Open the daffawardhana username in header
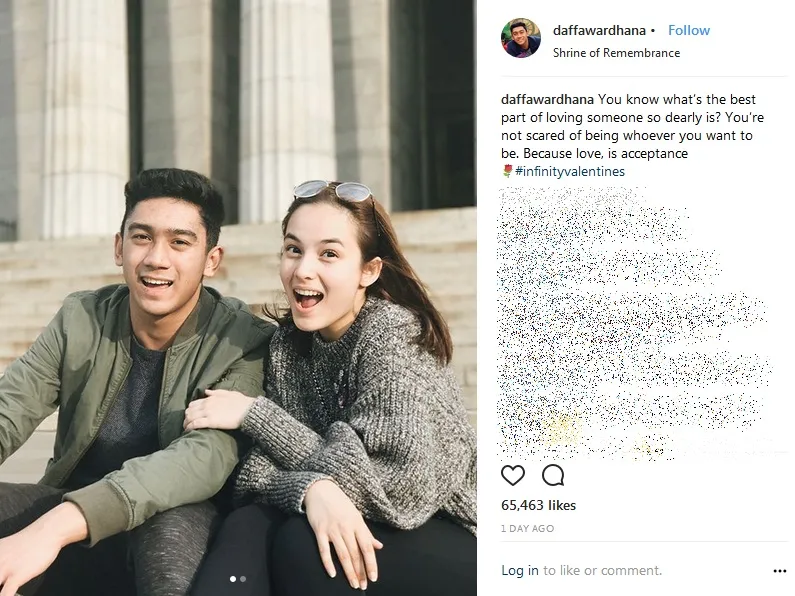The image size is (795, 596). pos(599,30)
